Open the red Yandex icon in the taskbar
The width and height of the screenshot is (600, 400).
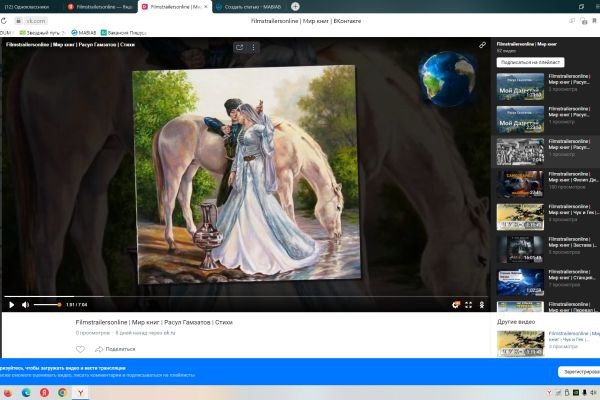pos(44,393)
